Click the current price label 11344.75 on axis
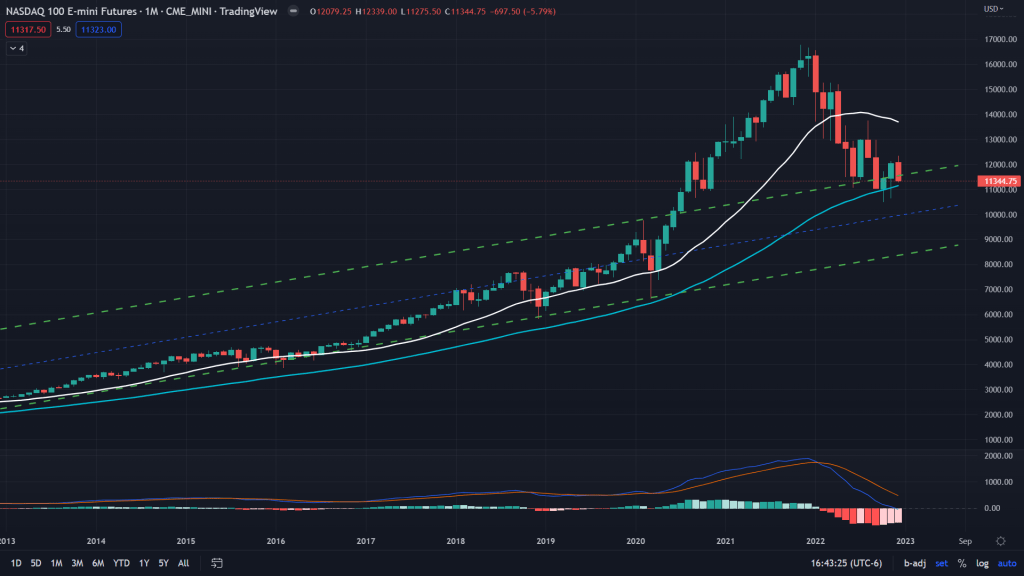The image size is (1024, 576). tap(1000, 181)
